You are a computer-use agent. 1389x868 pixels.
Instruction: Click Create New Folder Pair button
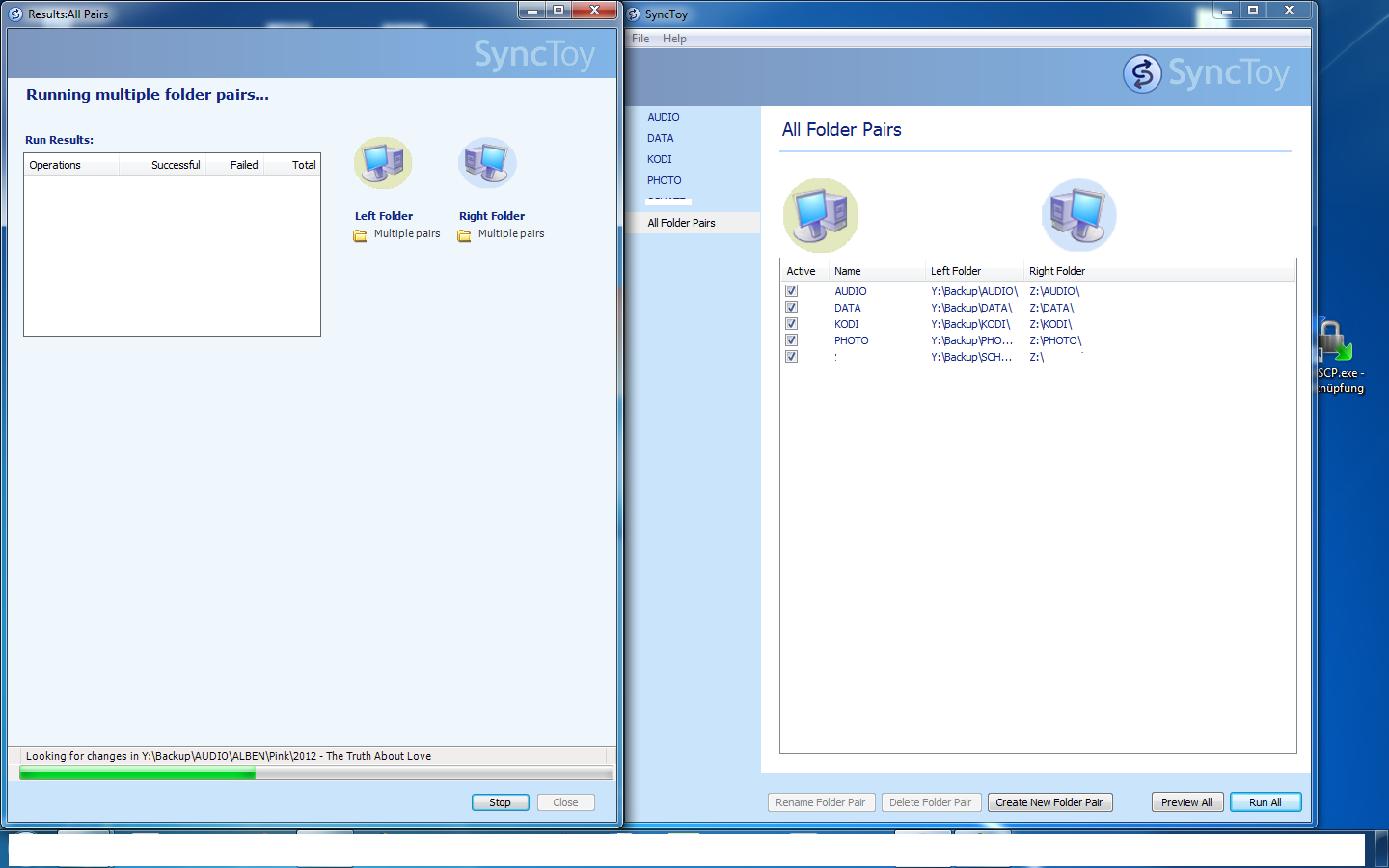pyautogui.click(x=1049, y=802)
